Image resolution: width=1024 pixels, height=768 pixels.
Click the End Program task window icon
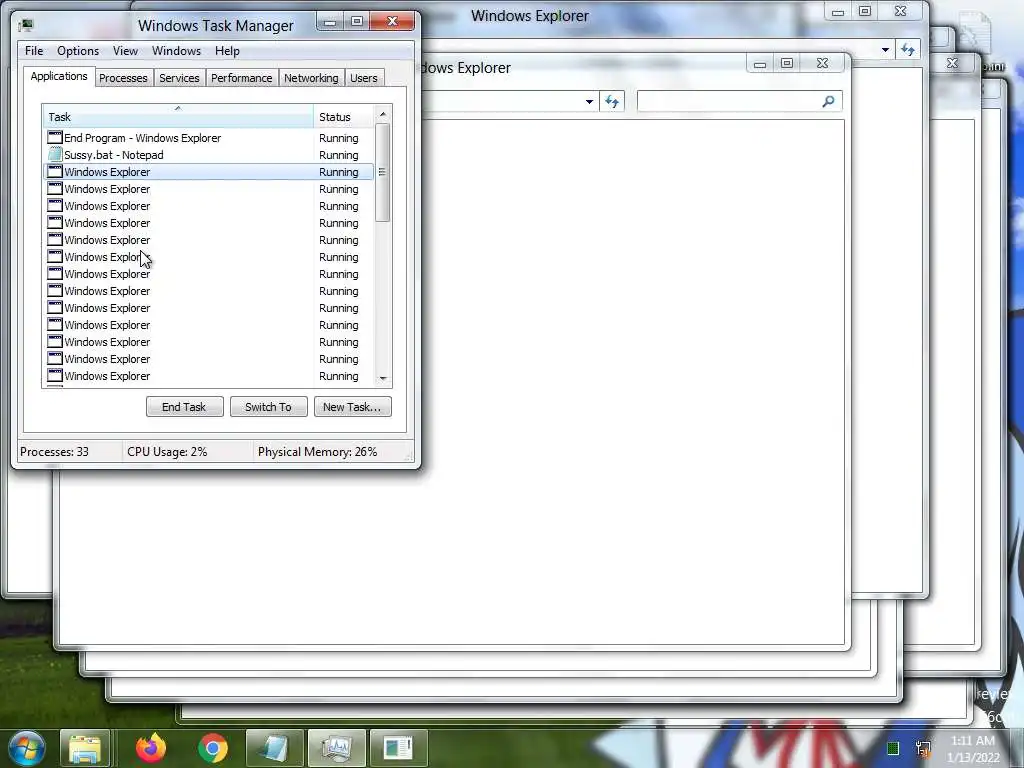[55, 138]
